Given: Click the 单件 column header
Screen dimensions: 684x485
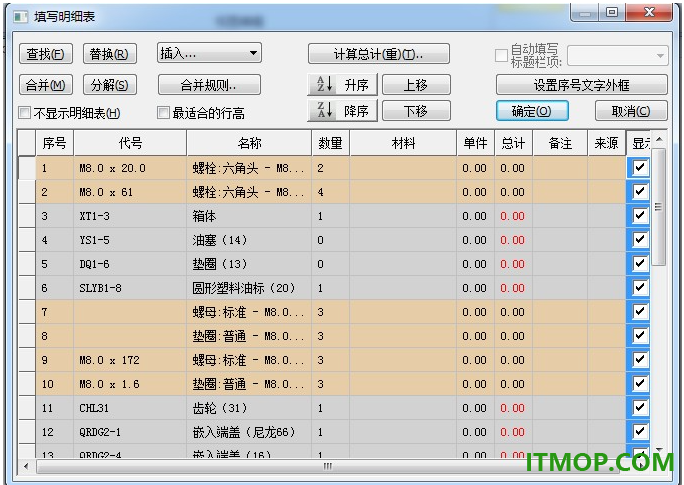Looking at the screenshot, I should [x=475, y=143].
